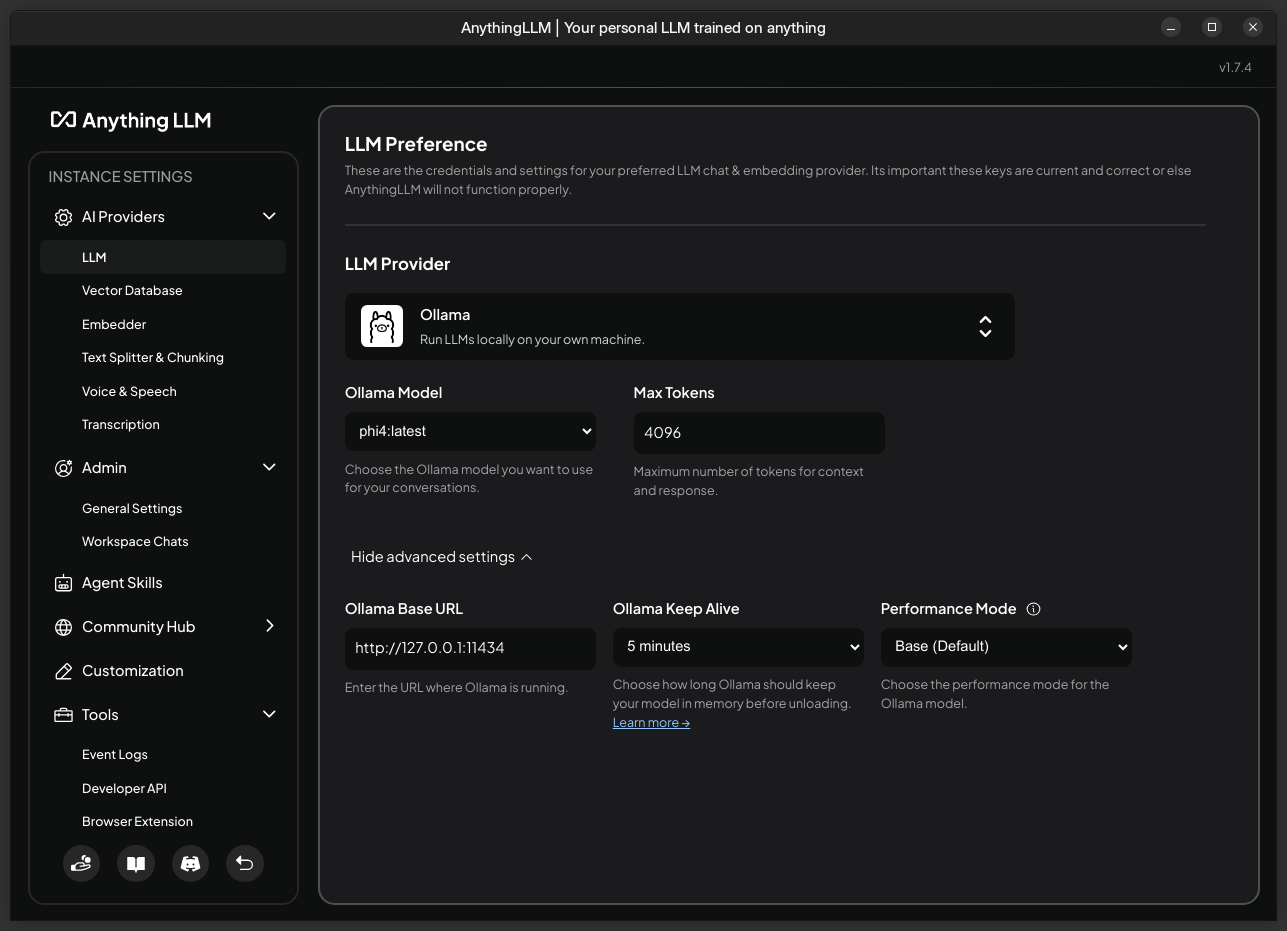Click the Discord community icon
This screenshot has width=1287, height=931.
pos(190,863)
